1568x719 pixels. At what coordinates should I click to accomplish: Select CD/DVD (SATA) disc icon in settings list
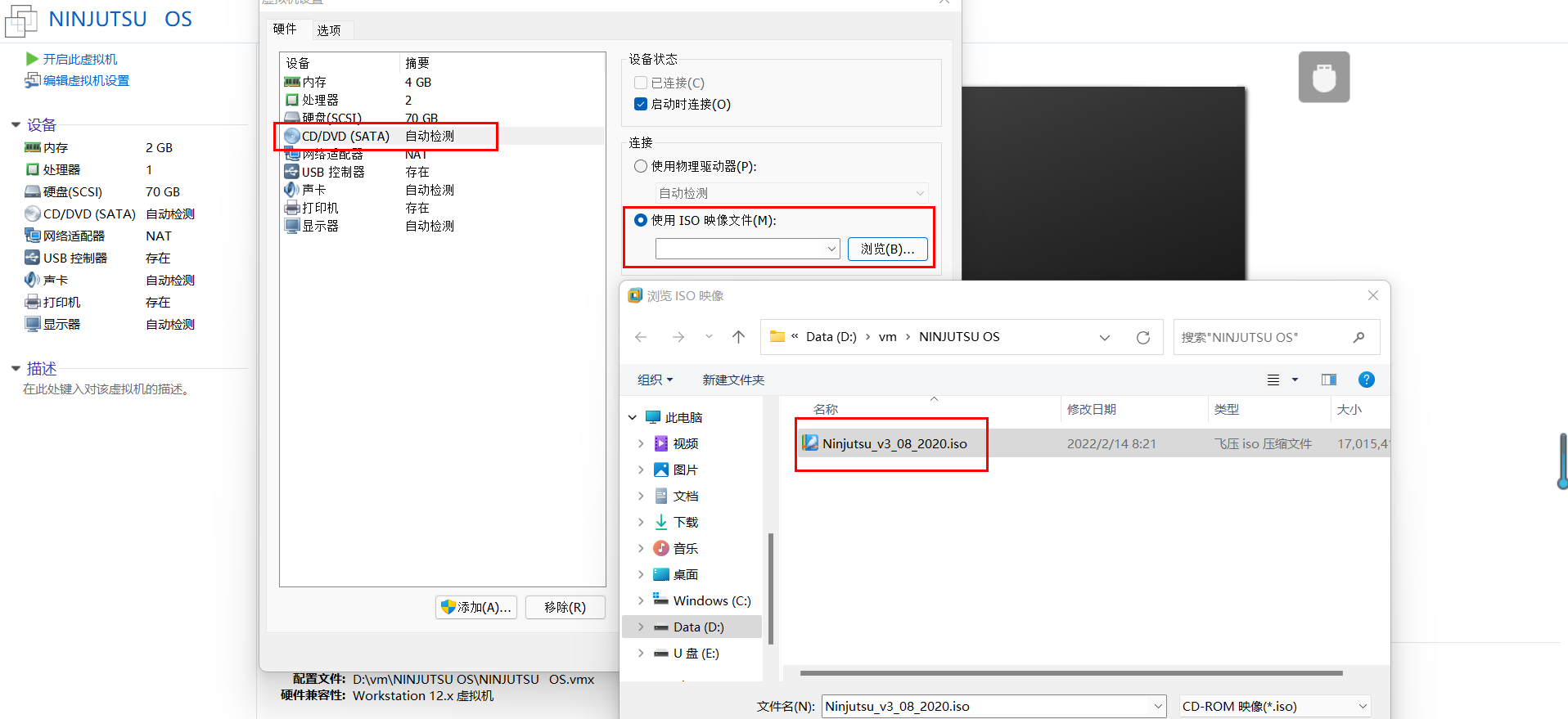[292, 136]
